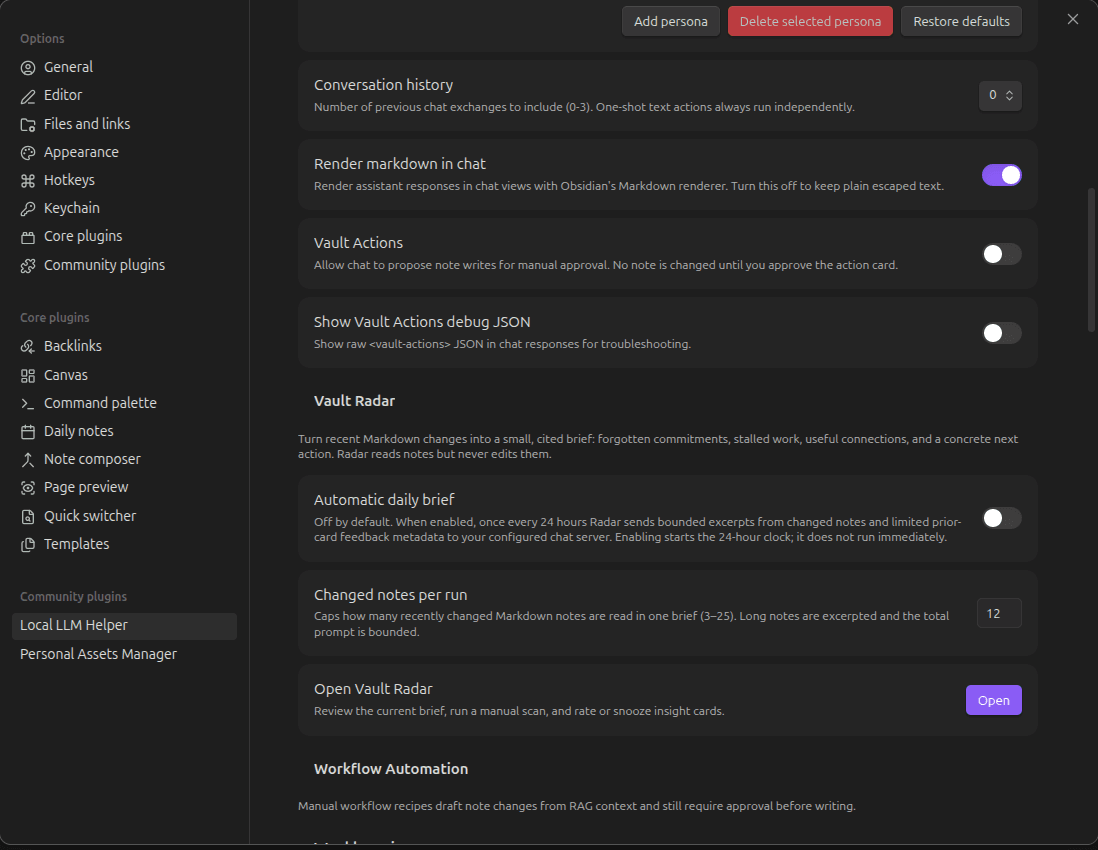Click the Appearance palette icon

(28, 153)
